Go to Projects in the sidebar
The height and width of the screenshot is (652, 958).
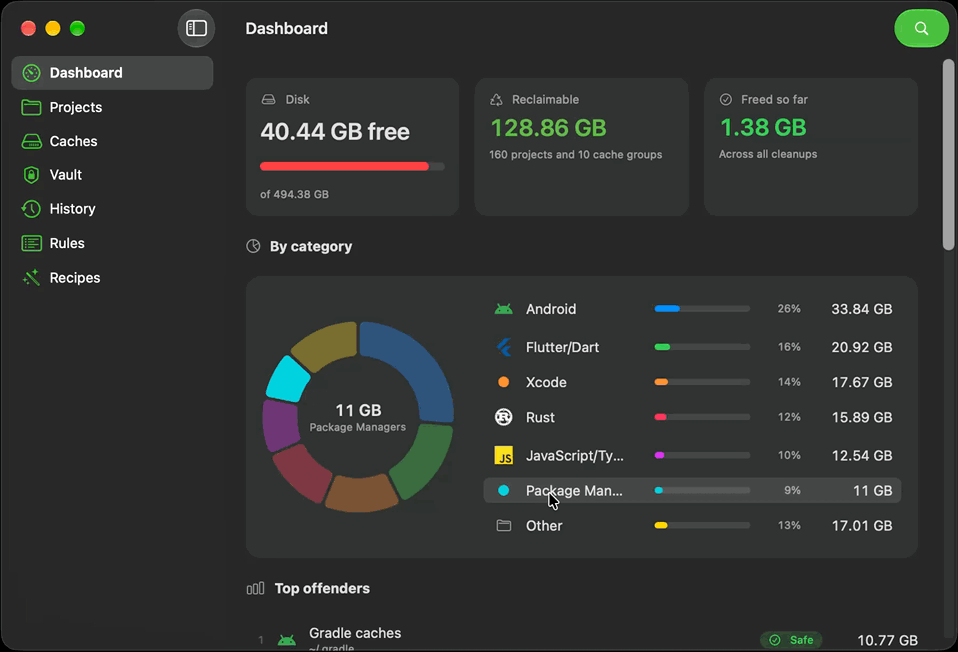(112, 107)
